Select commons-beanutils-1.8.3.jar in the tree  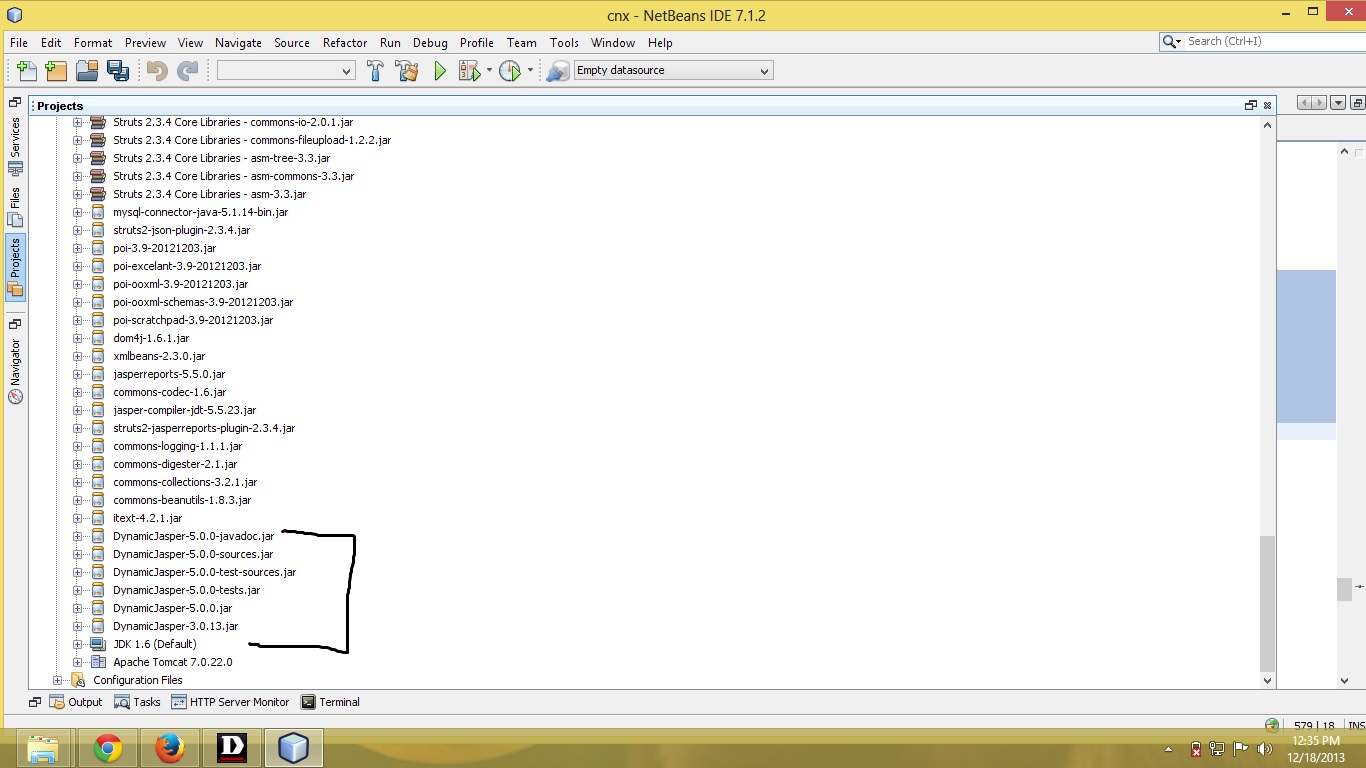(182, 500)
